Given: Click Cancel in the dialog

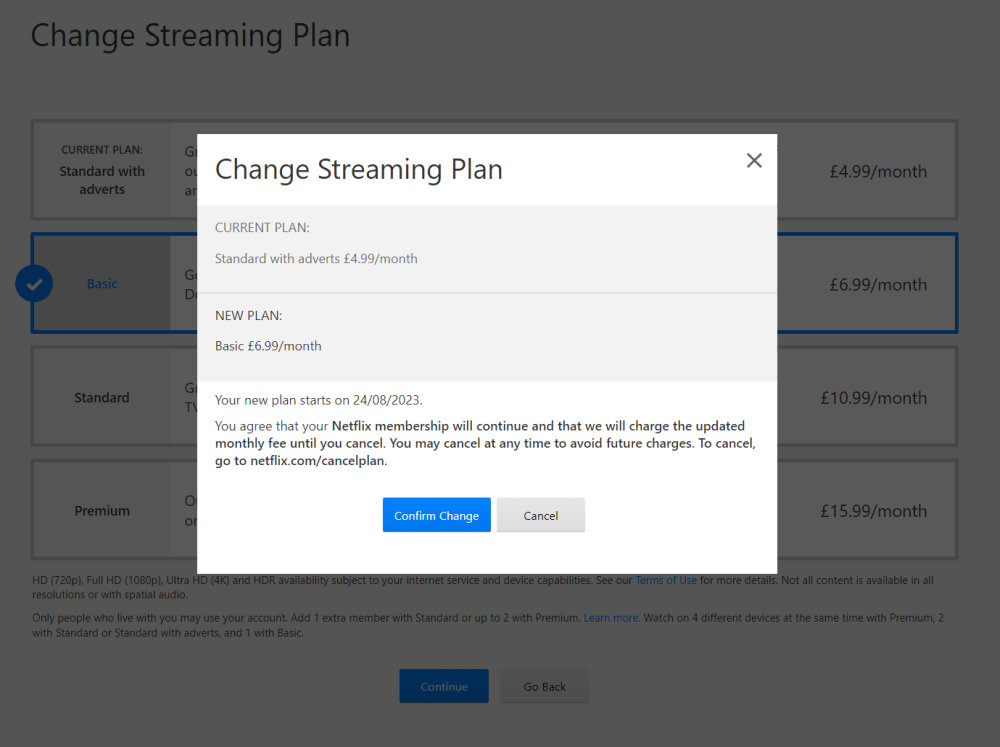Looking at the screenshot, I should (x=540, y=515).
